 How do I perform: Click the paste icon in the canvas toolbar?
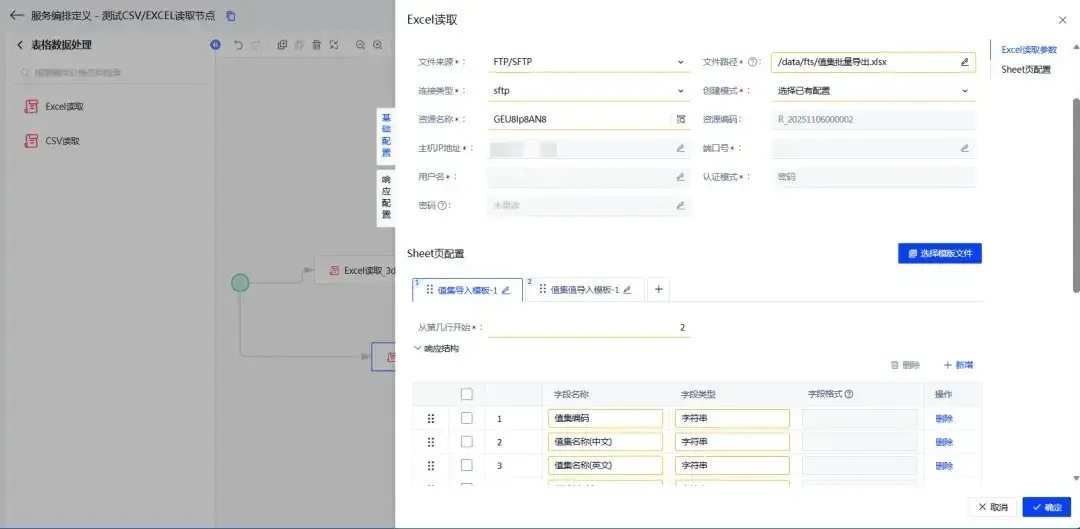click(299, 45)
